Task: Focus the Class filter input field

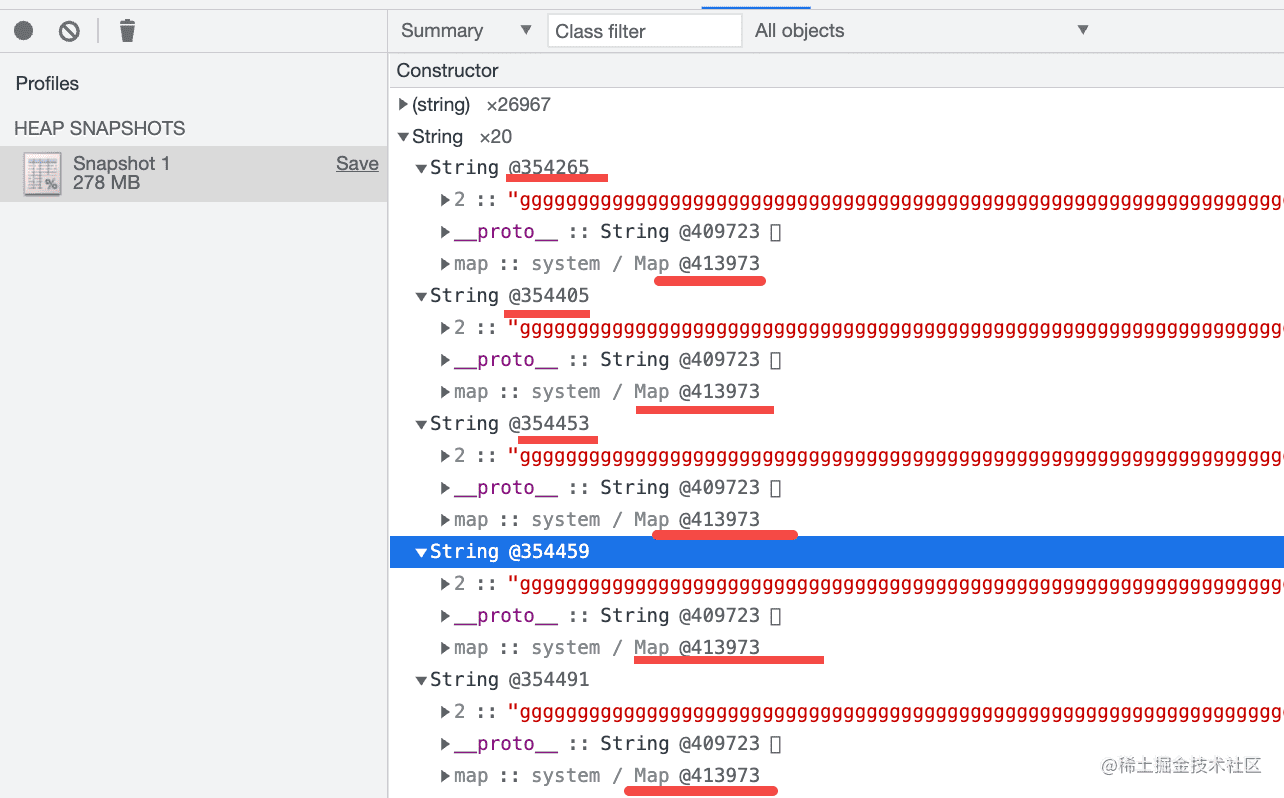Action: tap(644, 31)
